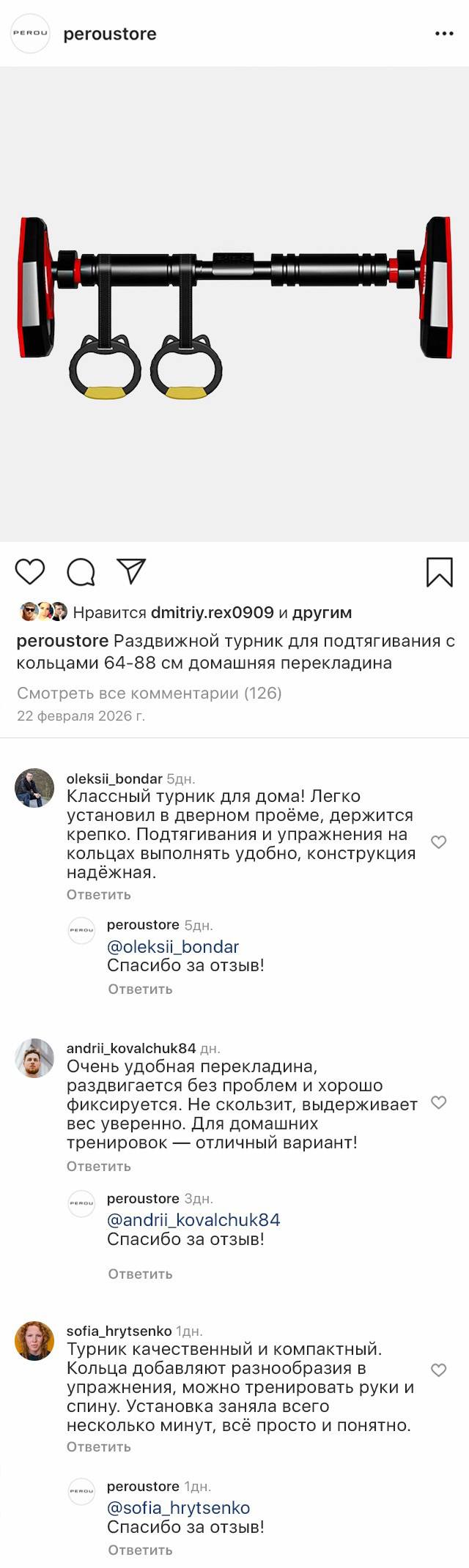This screenshot has width=469, height=1568.
Task: Reply to oleksii_bondar's comment
Action: [x=99, y=894]
